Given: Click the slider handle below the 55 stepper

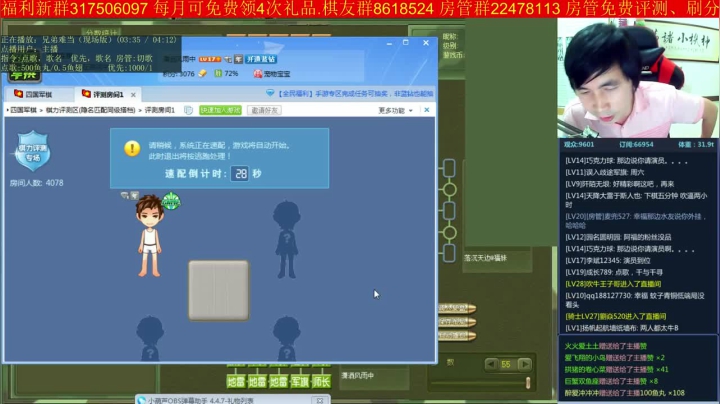Looking at the screenshot, I should 528,382.
